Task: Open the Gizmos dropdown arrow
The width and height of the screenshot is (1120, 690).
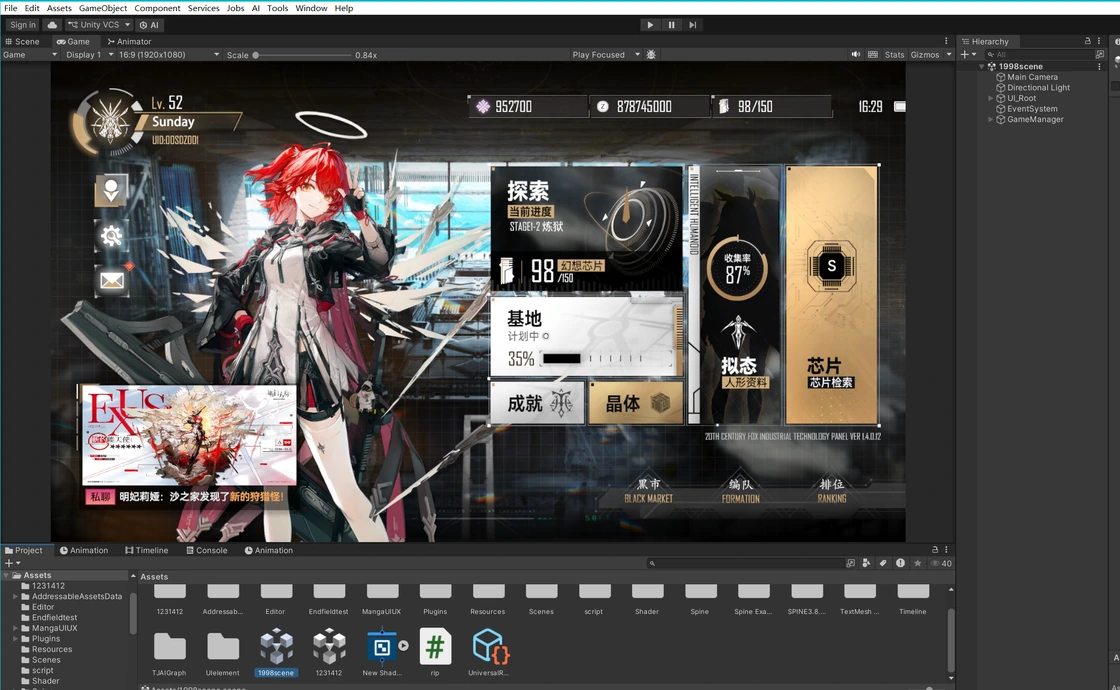Action: 949,54
